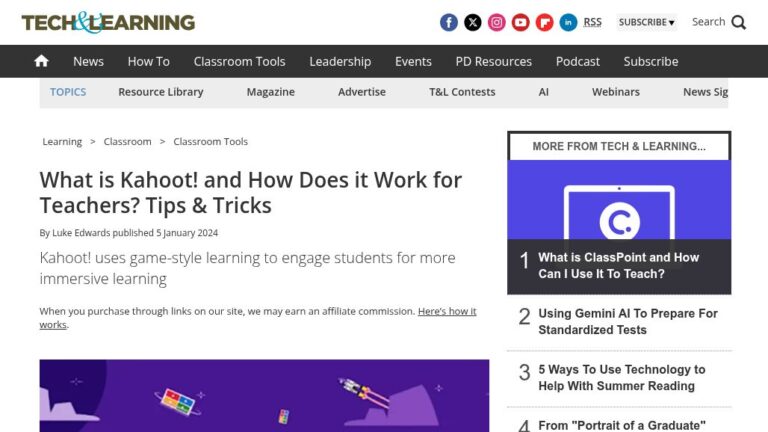
Task: Open the Flipboard social icon
Action: pyautogui.click(x=544, y=23)
